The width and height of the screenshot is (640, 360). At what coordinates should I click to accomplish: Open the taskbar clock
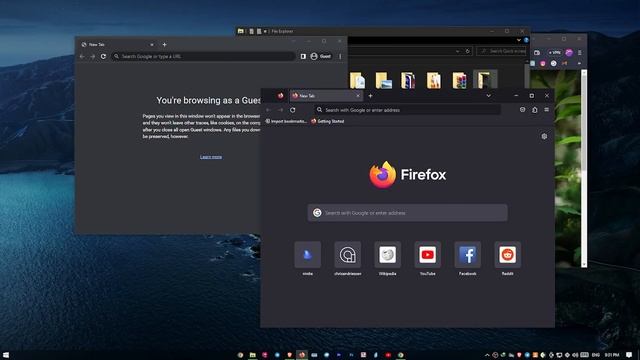click(612, 355)
